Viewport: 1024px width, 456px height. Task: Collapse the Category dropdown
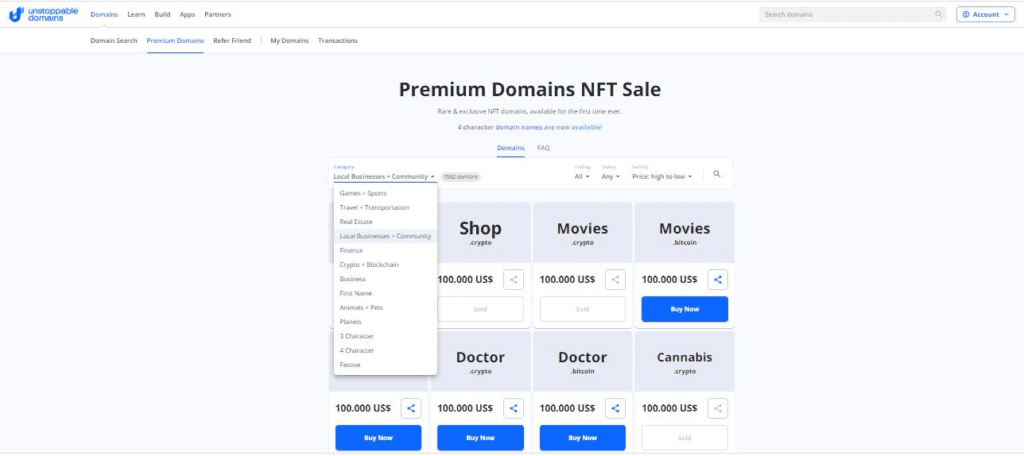click(385, 176)
